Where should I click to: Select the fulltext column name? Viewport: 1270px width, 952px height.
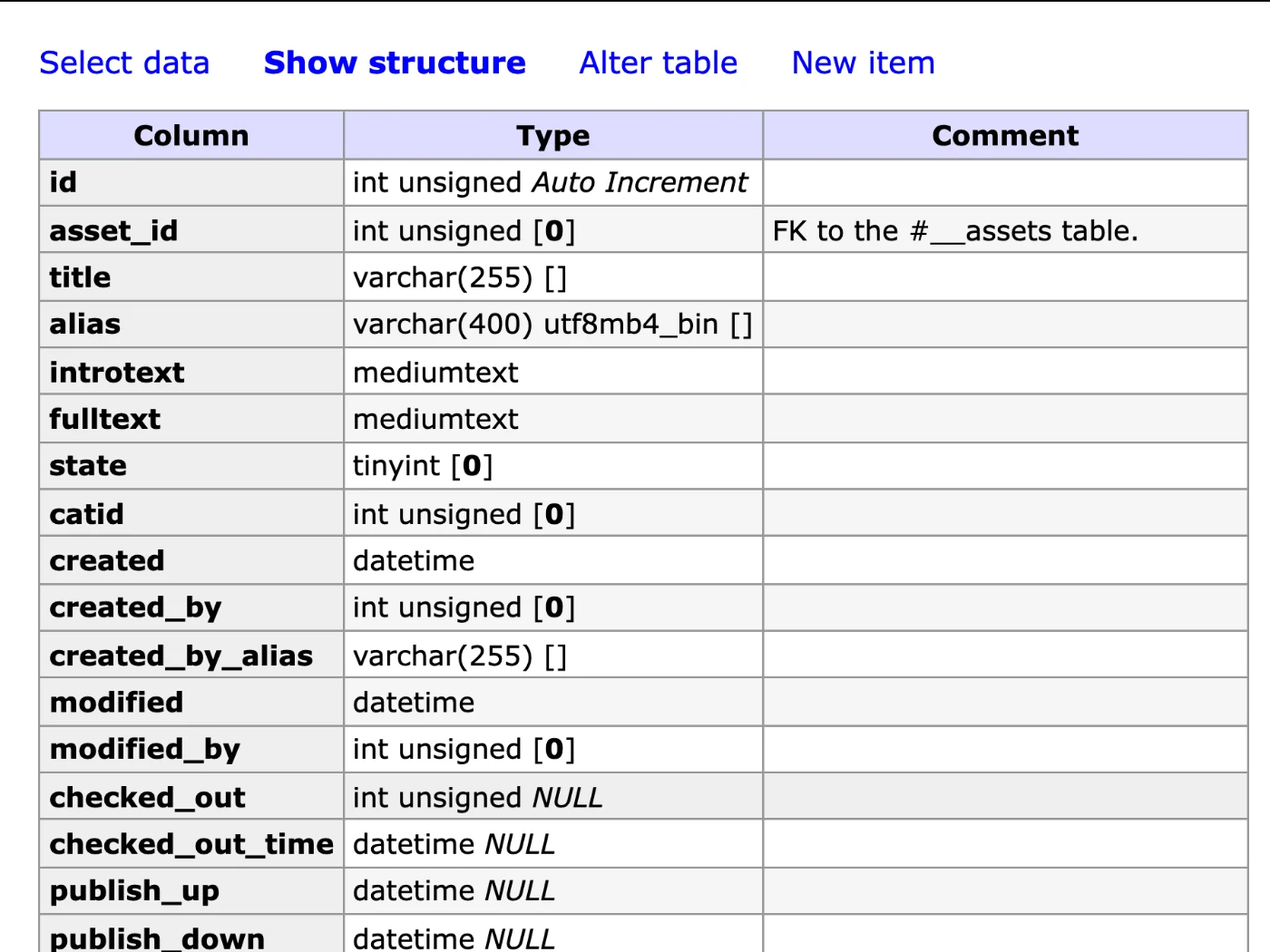(x=104, y=419)
